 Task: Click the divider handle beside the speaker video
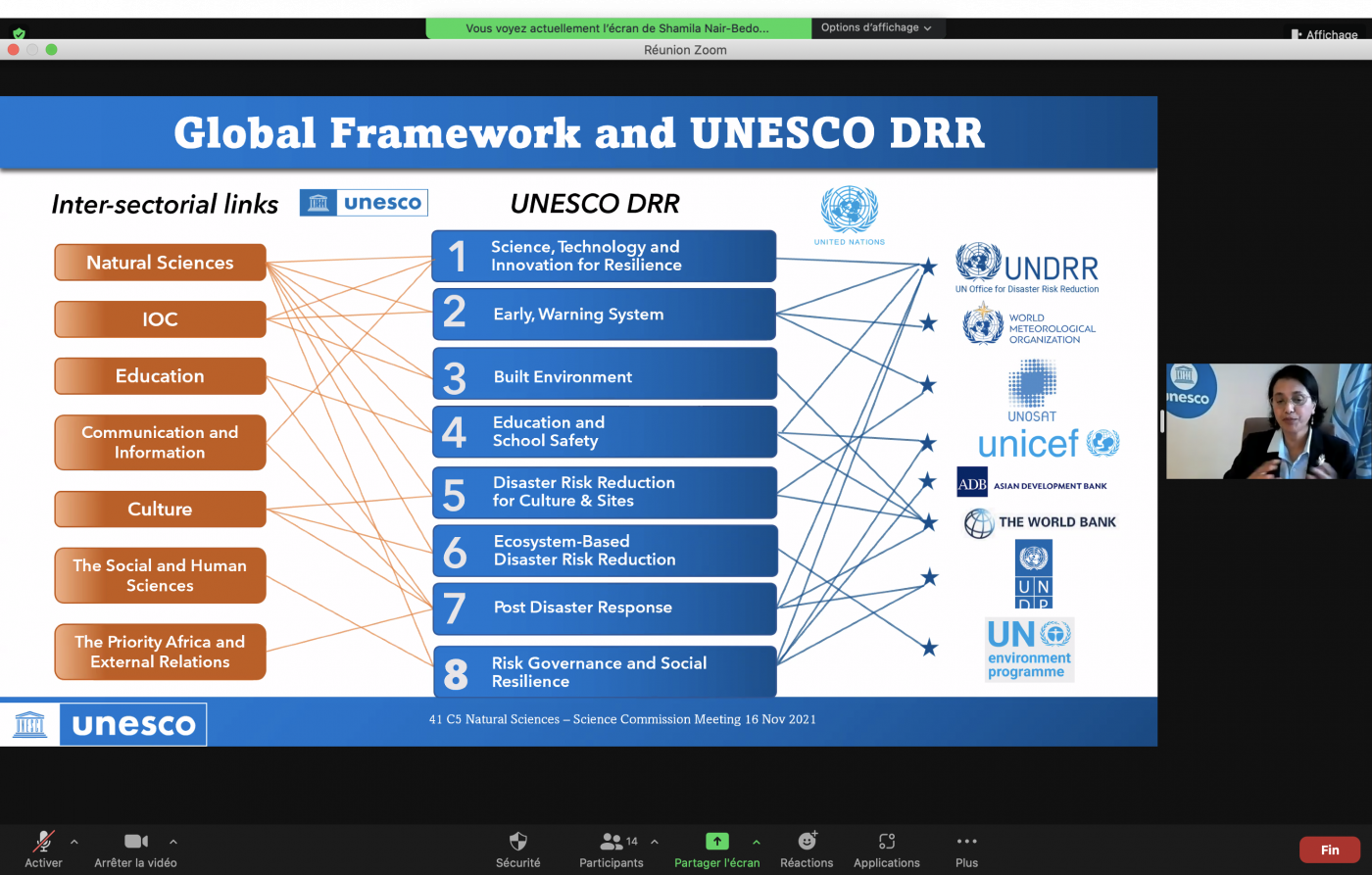(x=1162, y=421)
